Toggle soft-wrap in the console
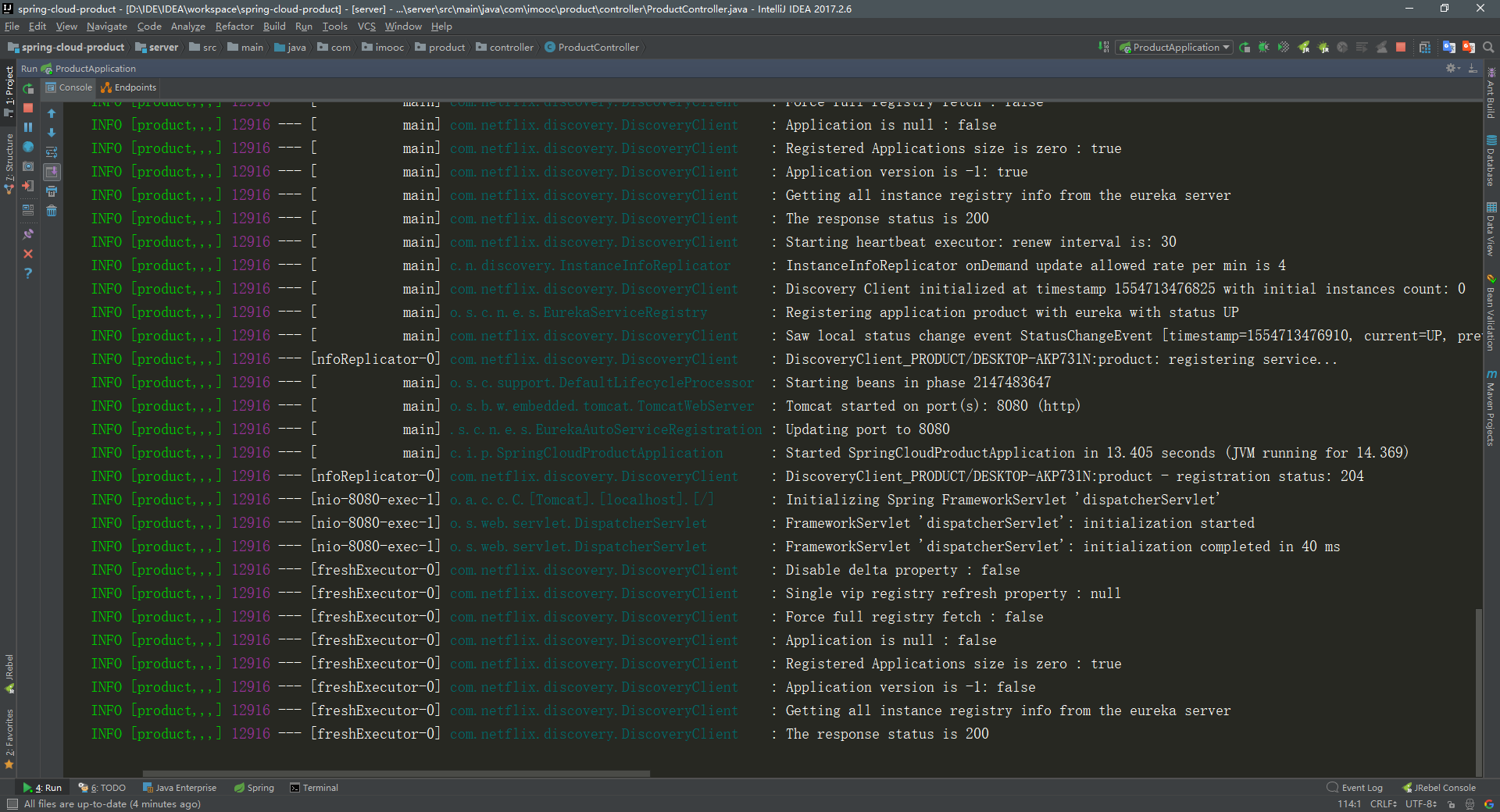Screen dimensions: 1500x812 (52, 152)
